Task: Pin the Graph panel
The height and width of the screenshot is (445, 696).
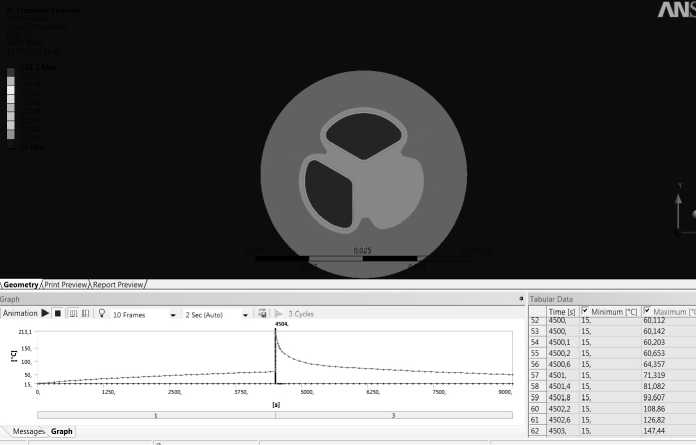Action: point(521,299)
